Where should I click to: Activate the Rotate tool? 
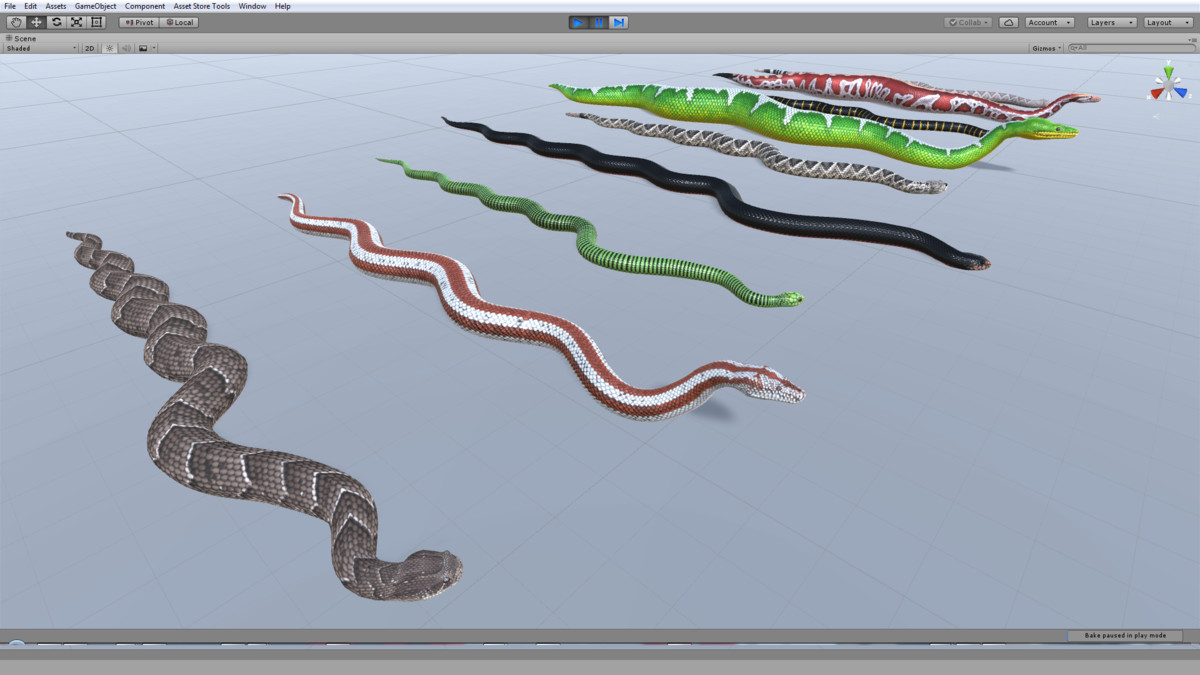[x=57, y=22]
